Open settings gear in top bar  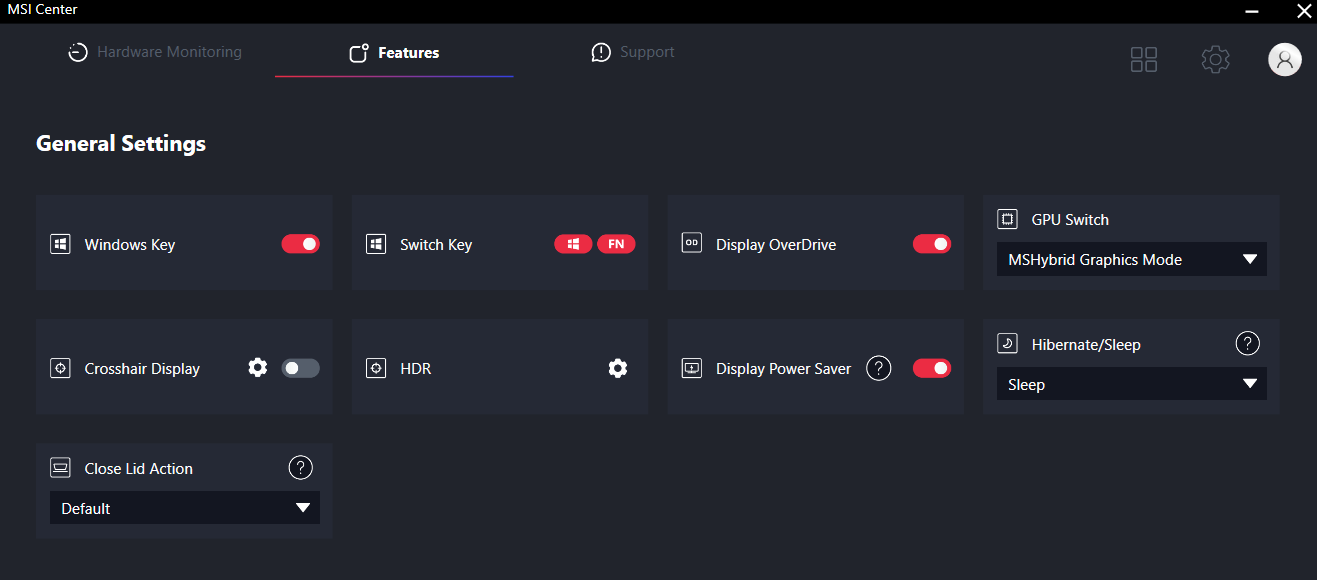[x=1215, y=59]
